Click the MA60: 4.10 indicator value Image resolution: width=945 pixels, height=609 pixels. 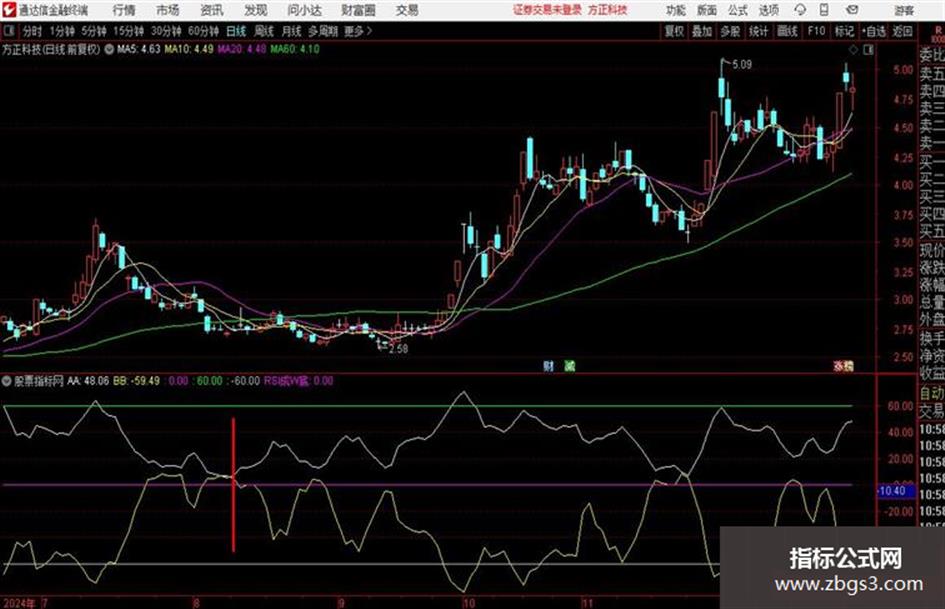(295, 49)
